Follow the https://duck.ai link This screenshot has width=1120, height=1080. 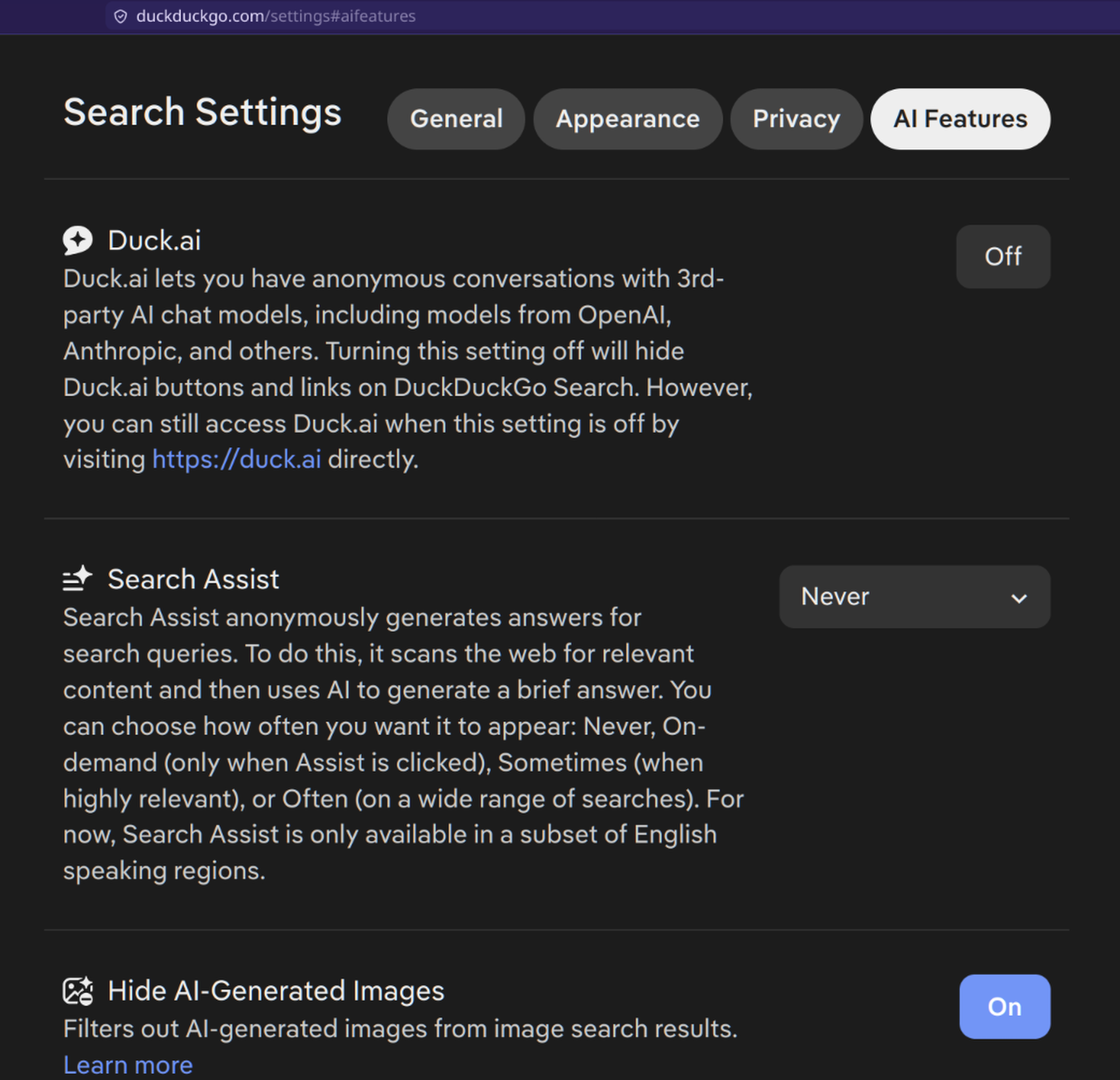click(237, 459)
